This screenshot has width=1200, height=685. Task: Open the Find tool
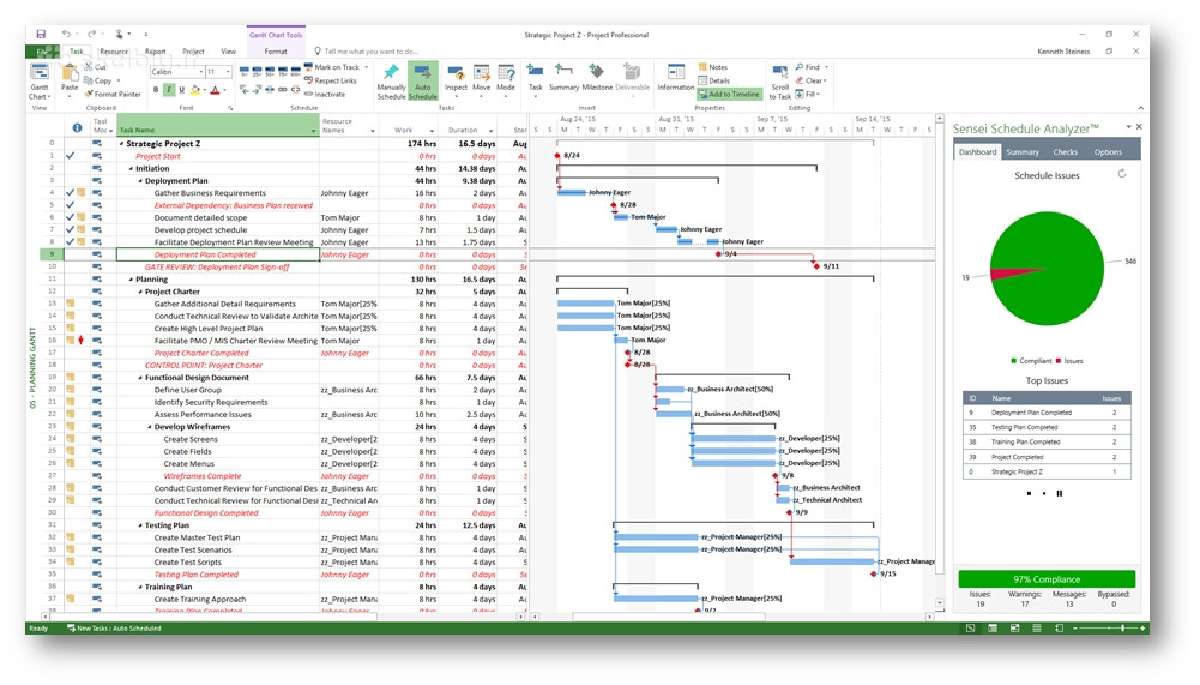click(810, 68)
